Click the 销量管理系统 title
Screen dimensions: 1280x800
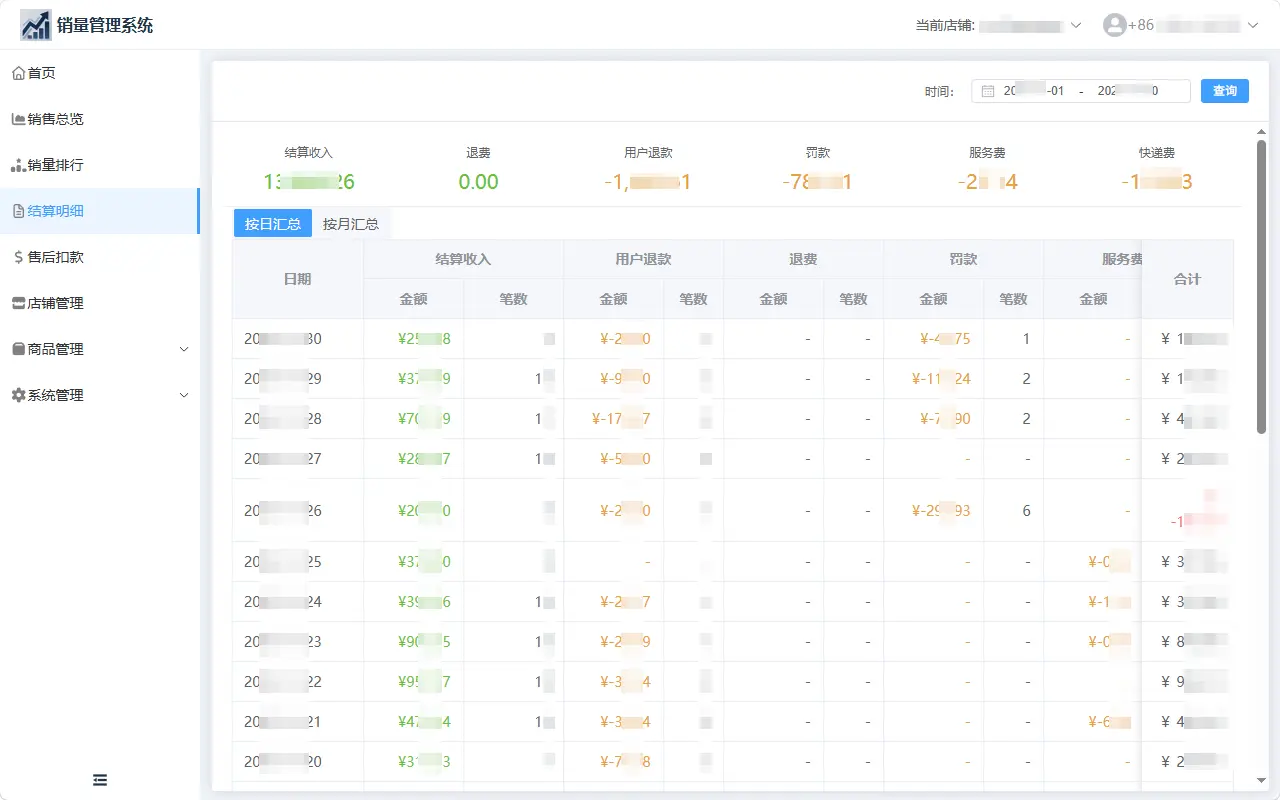pos(105,25)
